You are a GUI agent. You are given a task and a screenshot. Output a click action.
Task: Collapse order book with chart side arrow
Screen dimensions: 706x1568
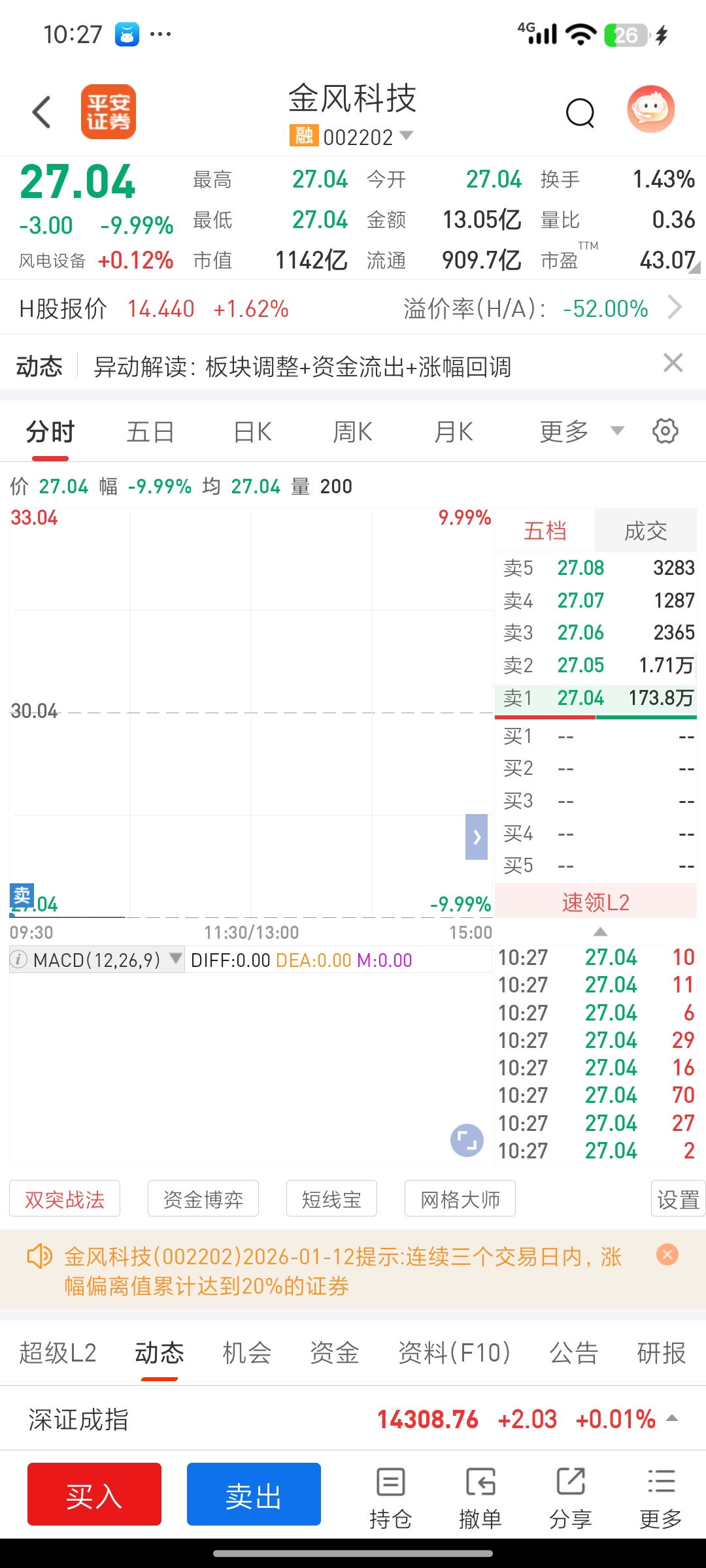(x=477, y=837)
